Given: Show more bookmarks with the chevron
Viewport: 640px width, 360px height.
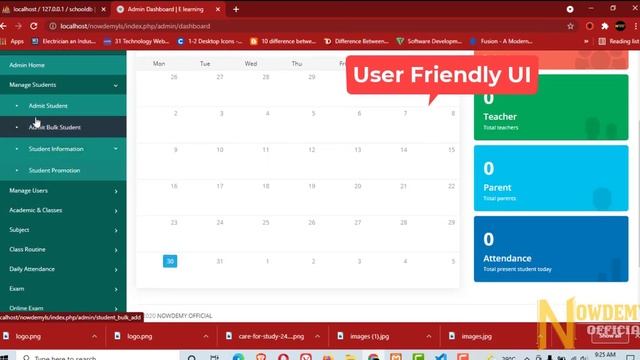Looking at the screenshot, I should (586, 41).
